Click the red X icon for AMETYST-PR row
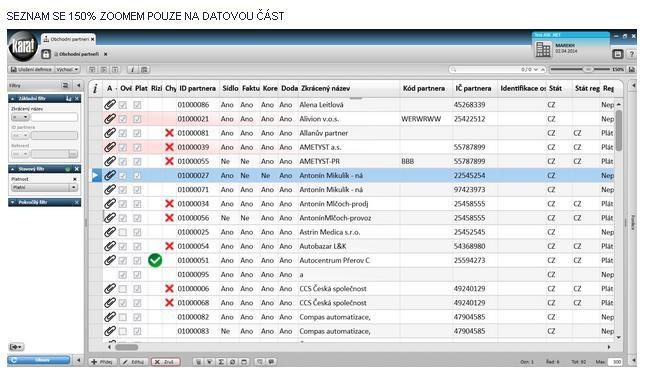 pyautogui.click(x=169, y=161)
